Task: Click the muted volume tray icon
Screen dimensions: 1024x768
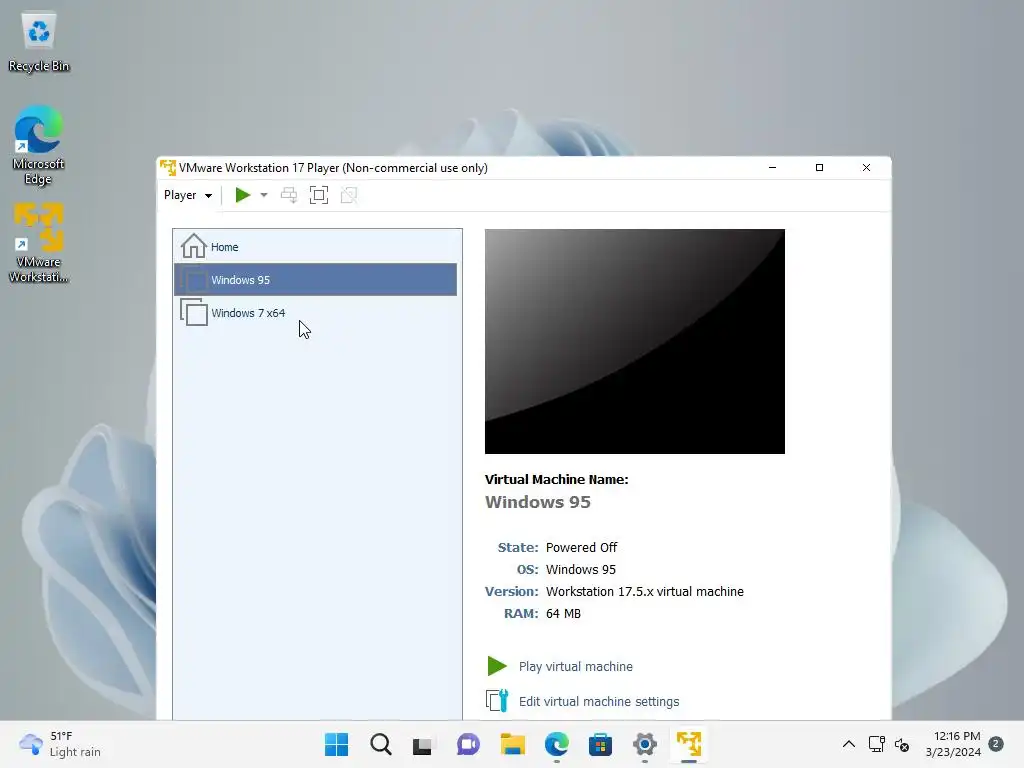Action: 902,744
